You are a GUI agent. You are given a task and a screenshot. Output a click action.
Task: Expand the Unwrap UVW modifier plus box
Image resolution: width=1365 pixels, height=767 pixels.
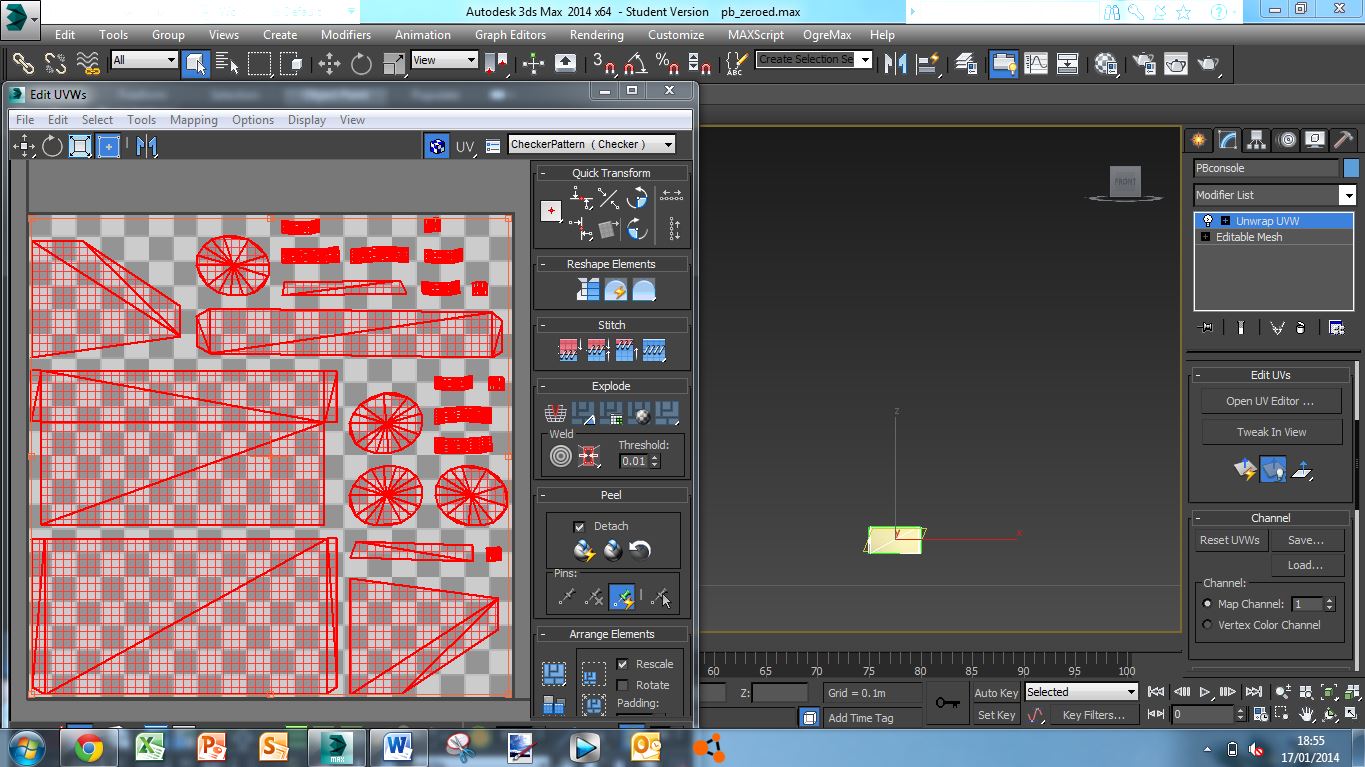pyautogui.click(x=1225, y=221)
